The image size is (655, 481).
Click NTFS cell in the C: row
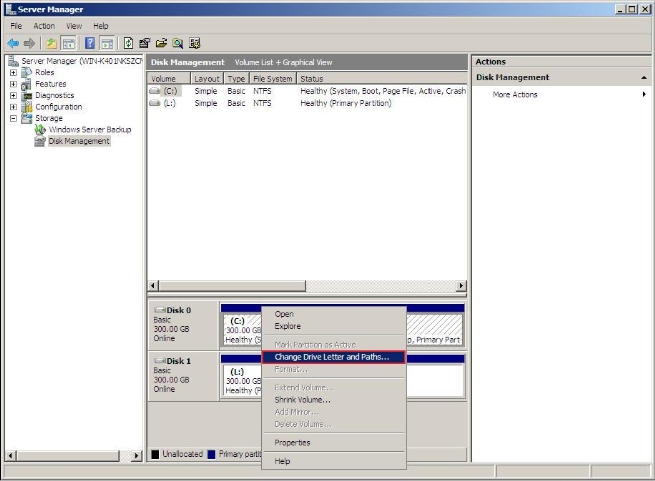[262, 91]
